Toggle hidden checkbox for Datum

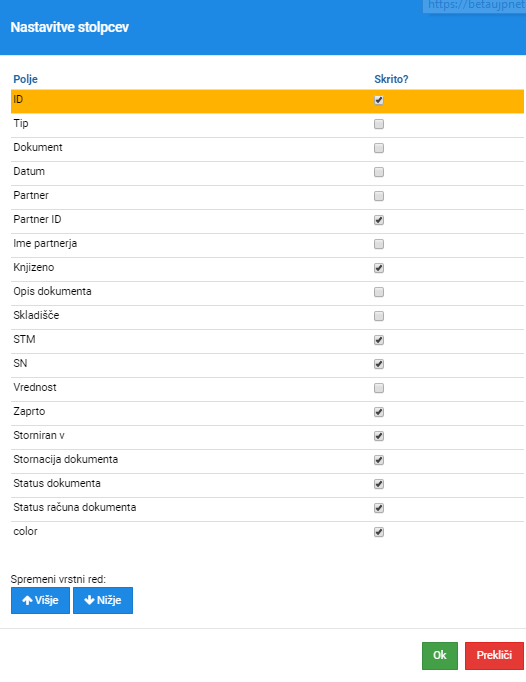coord(379,172)
